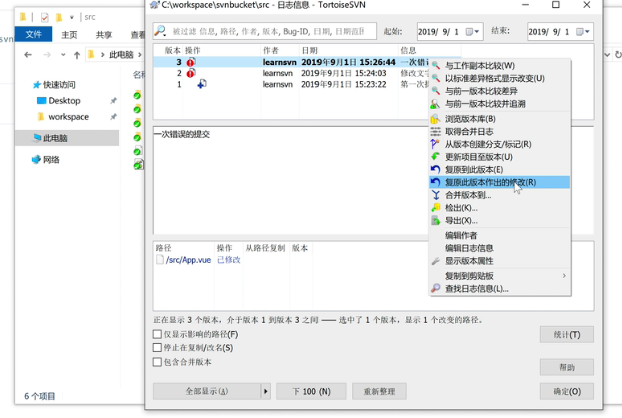Click the wrench icon for revision properties

pyautogui.click(x=436, y=261)
